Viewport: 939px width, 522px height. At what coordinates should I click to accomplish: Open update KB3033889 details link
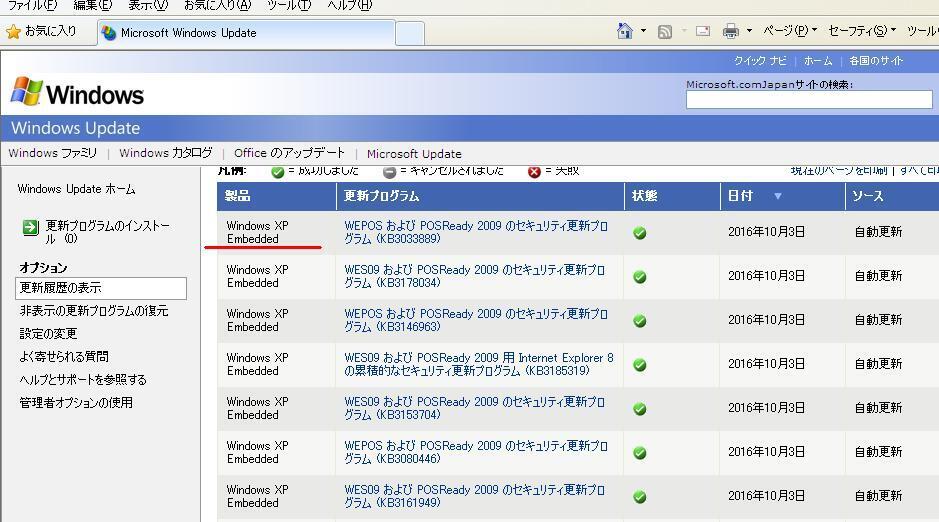point(475,232)
